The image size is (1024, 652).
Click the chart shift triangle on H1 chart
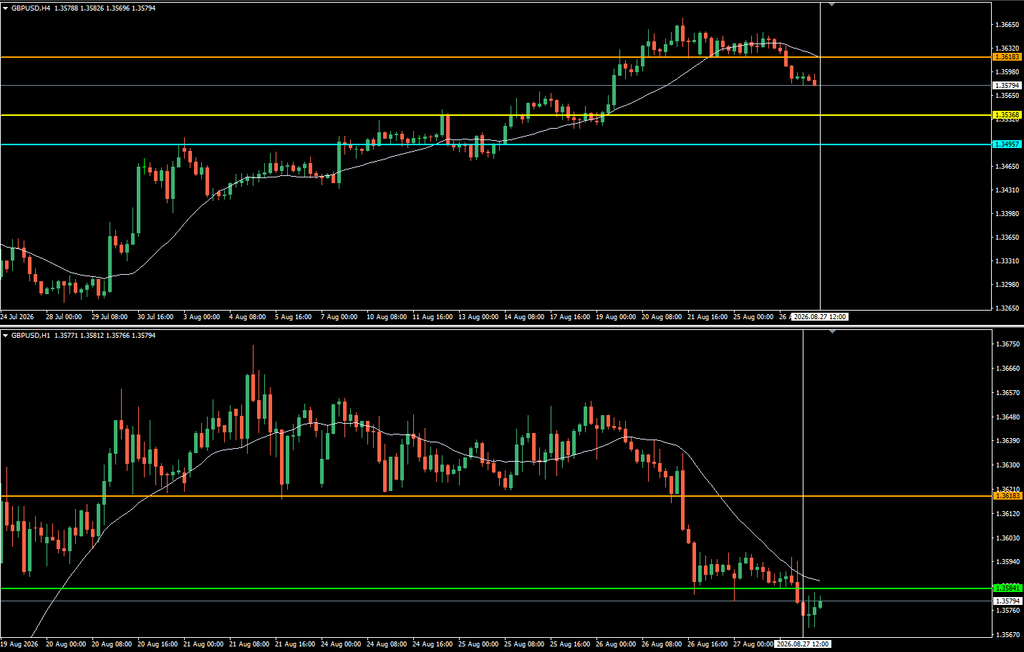(x=832, y=332)
